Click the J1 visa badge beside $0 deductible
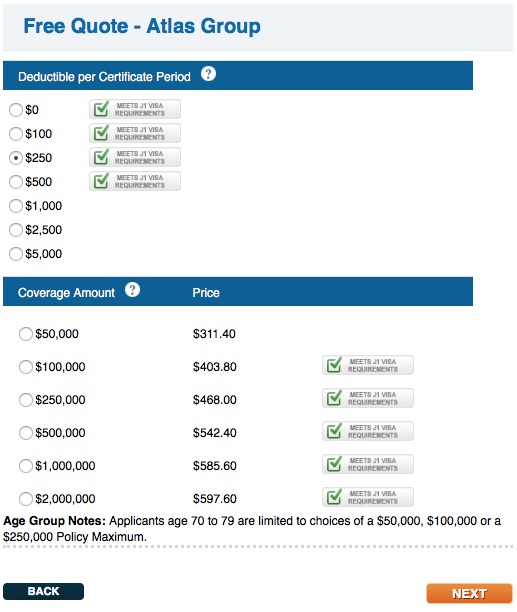Screen dimensions: 517x612 135,109
